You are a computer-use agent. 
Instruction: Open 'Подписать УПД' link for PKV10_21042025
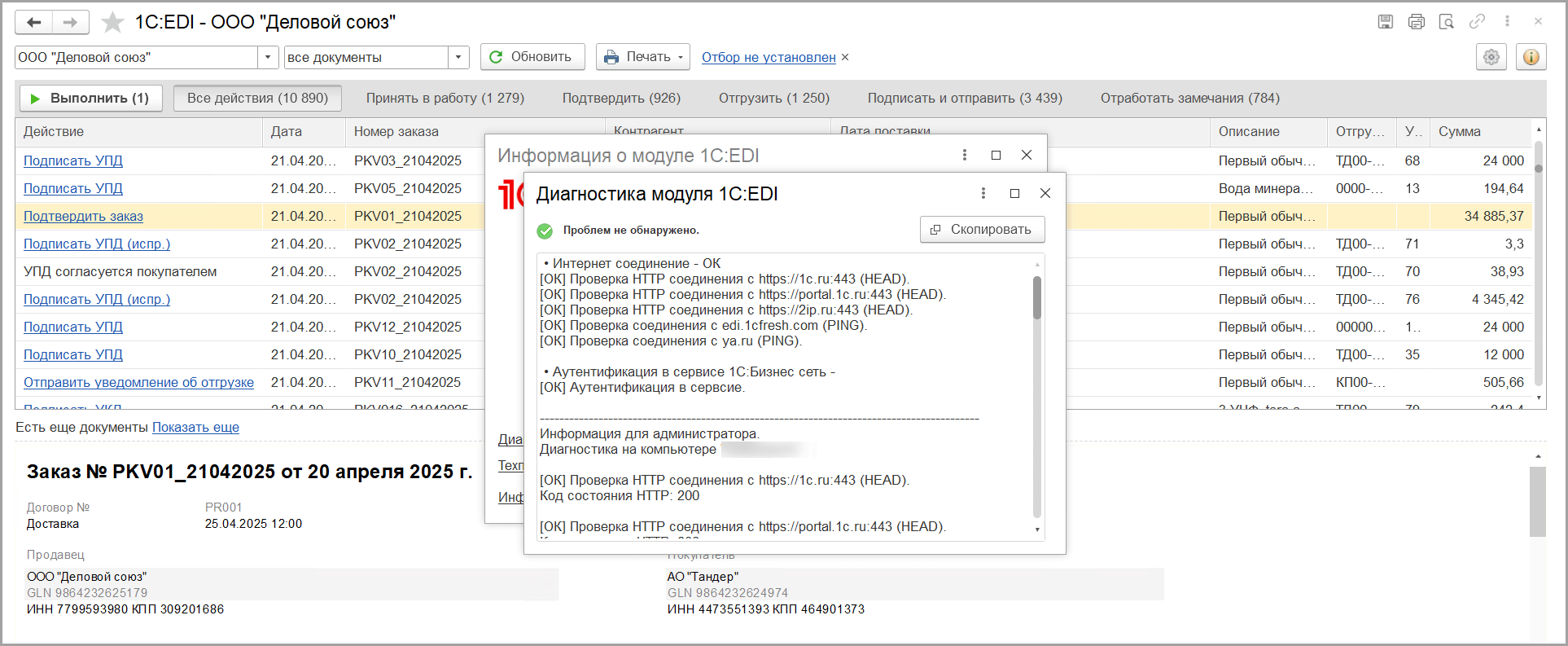click(73, 354)
